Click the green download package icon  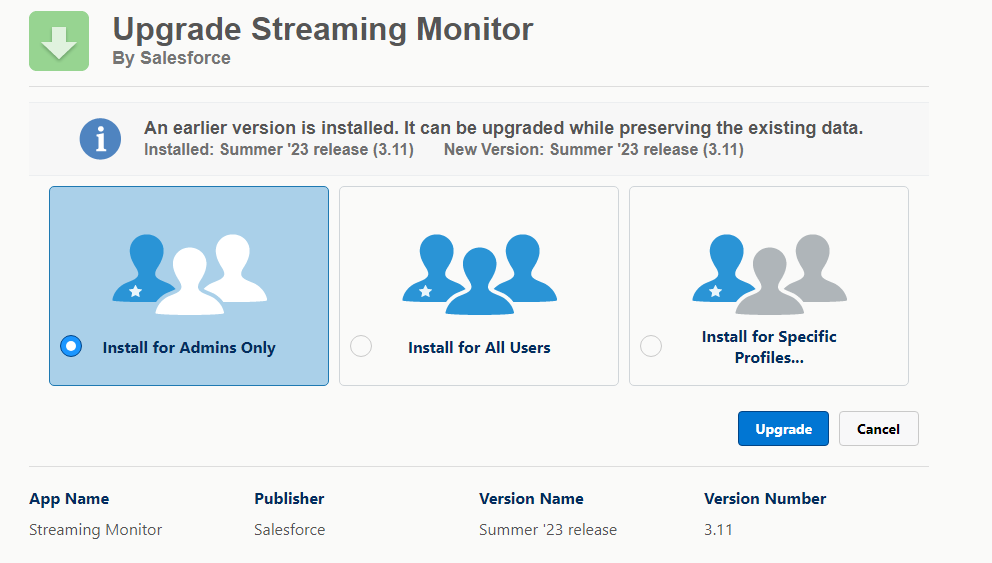[x=59, y=41]
